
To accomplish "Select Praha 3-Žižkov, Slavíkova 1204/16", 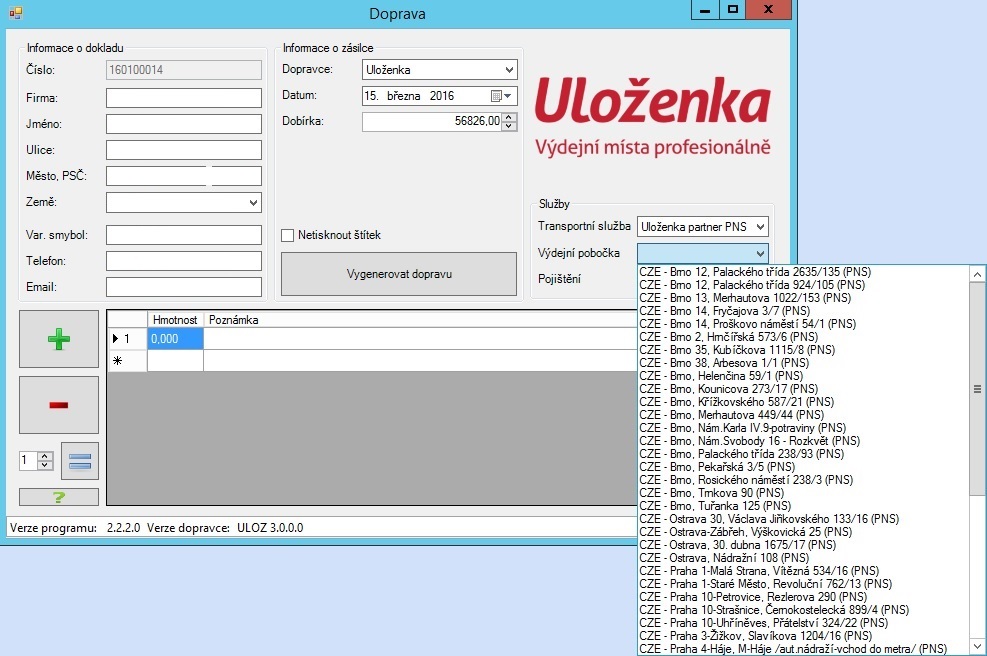I will coord(803,636).
